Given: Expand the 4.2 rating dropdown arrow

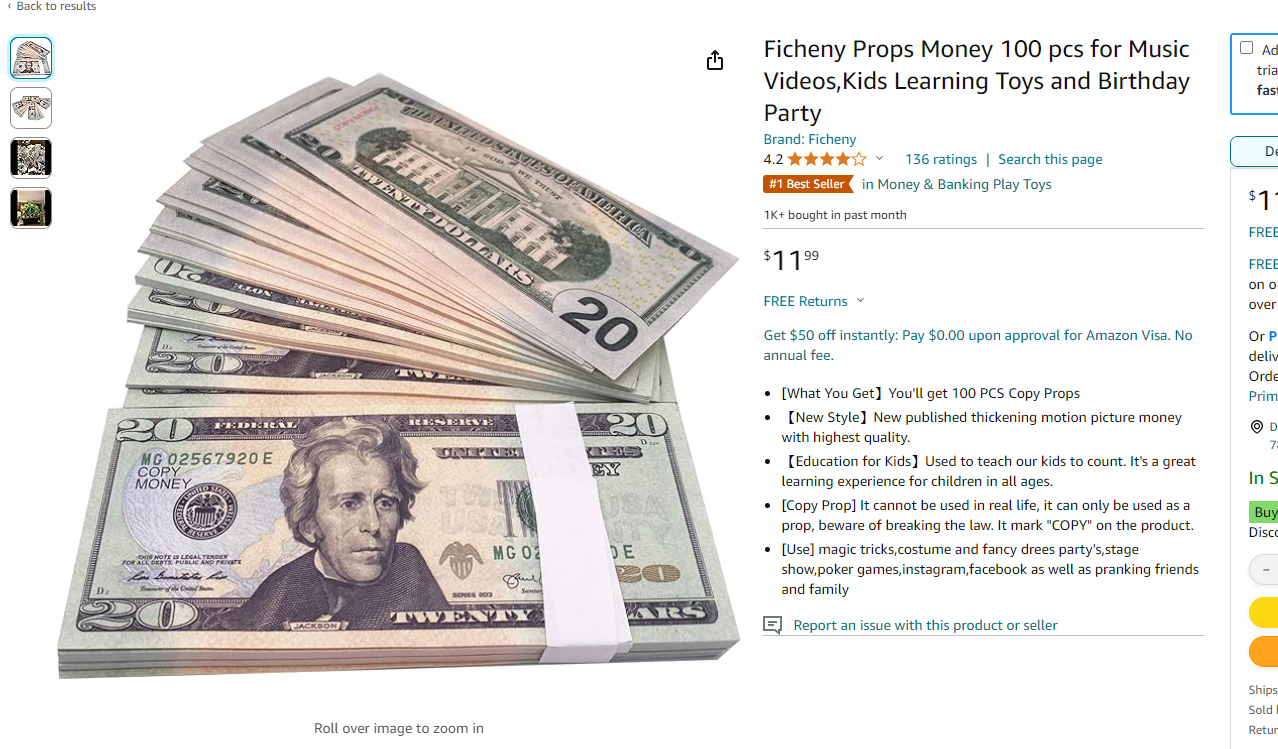Looking at the screenshot, I should point(879,159).
